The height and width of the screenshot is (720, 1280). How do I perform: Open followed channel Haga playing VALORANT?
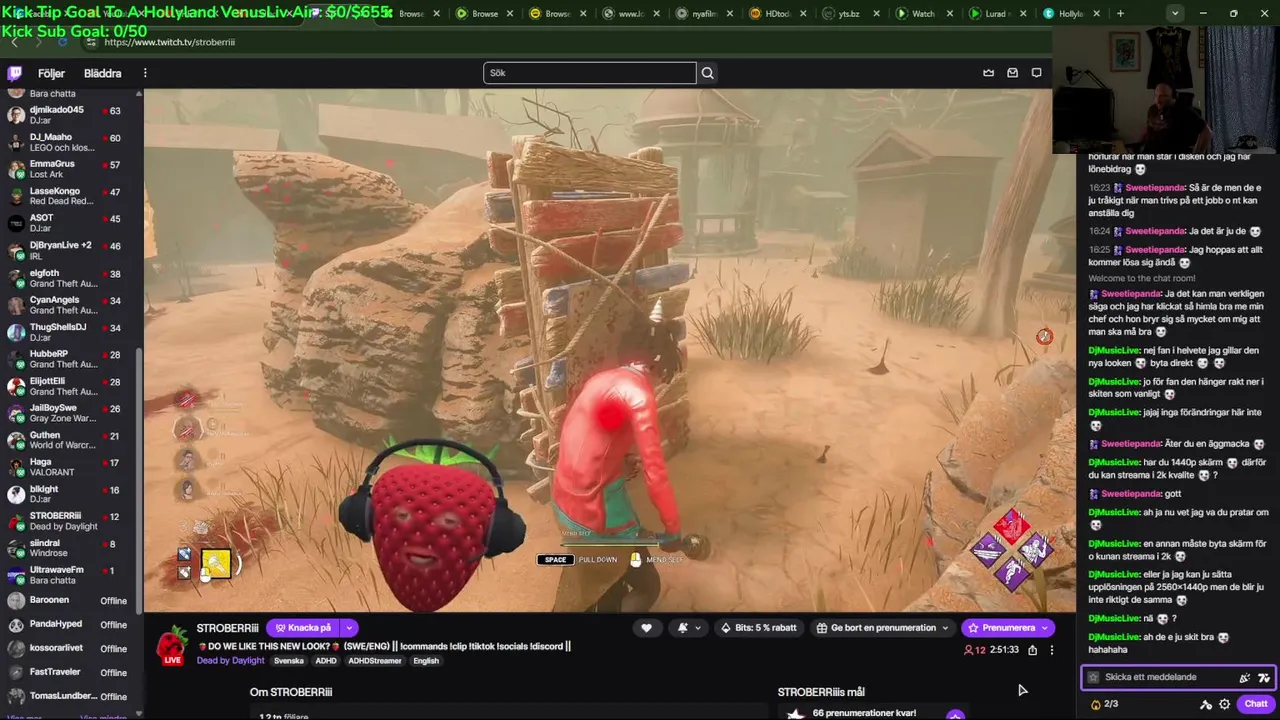point(70,467)
